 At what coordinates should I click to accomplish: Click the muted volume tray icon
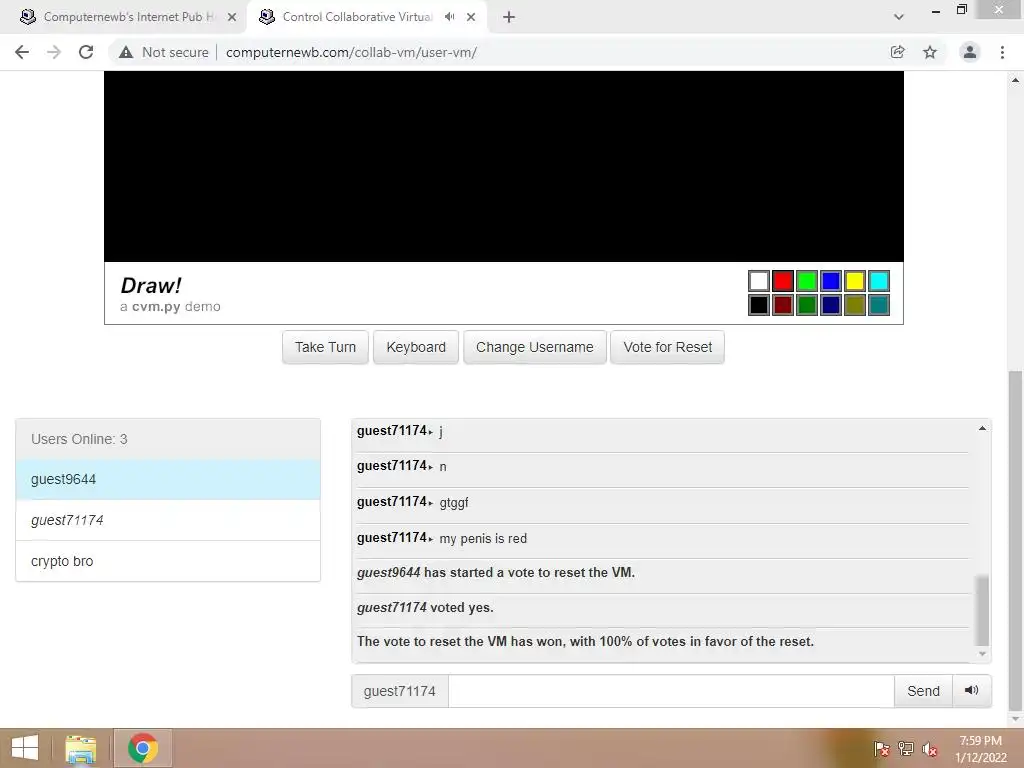coord(930,748)
